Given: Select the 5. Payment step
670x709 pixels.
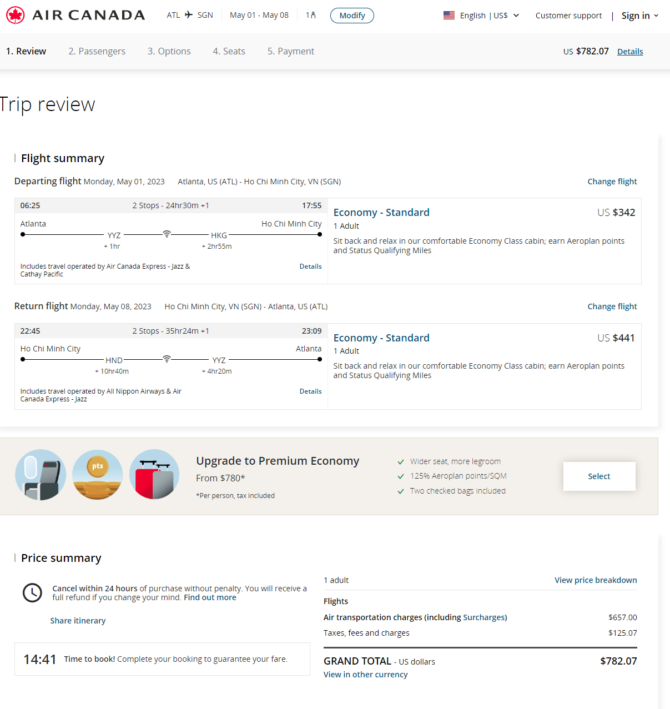Looking at the screenshot, I should point(290,51).
